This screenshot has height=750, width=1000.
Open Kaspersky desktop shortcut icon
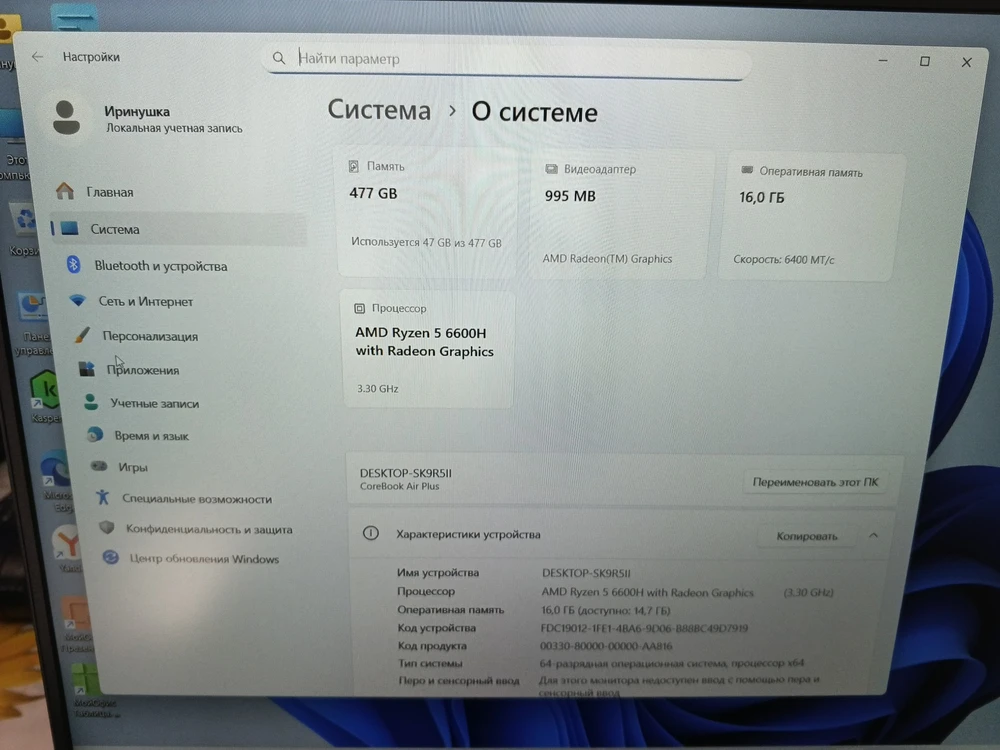pos(45,391)
